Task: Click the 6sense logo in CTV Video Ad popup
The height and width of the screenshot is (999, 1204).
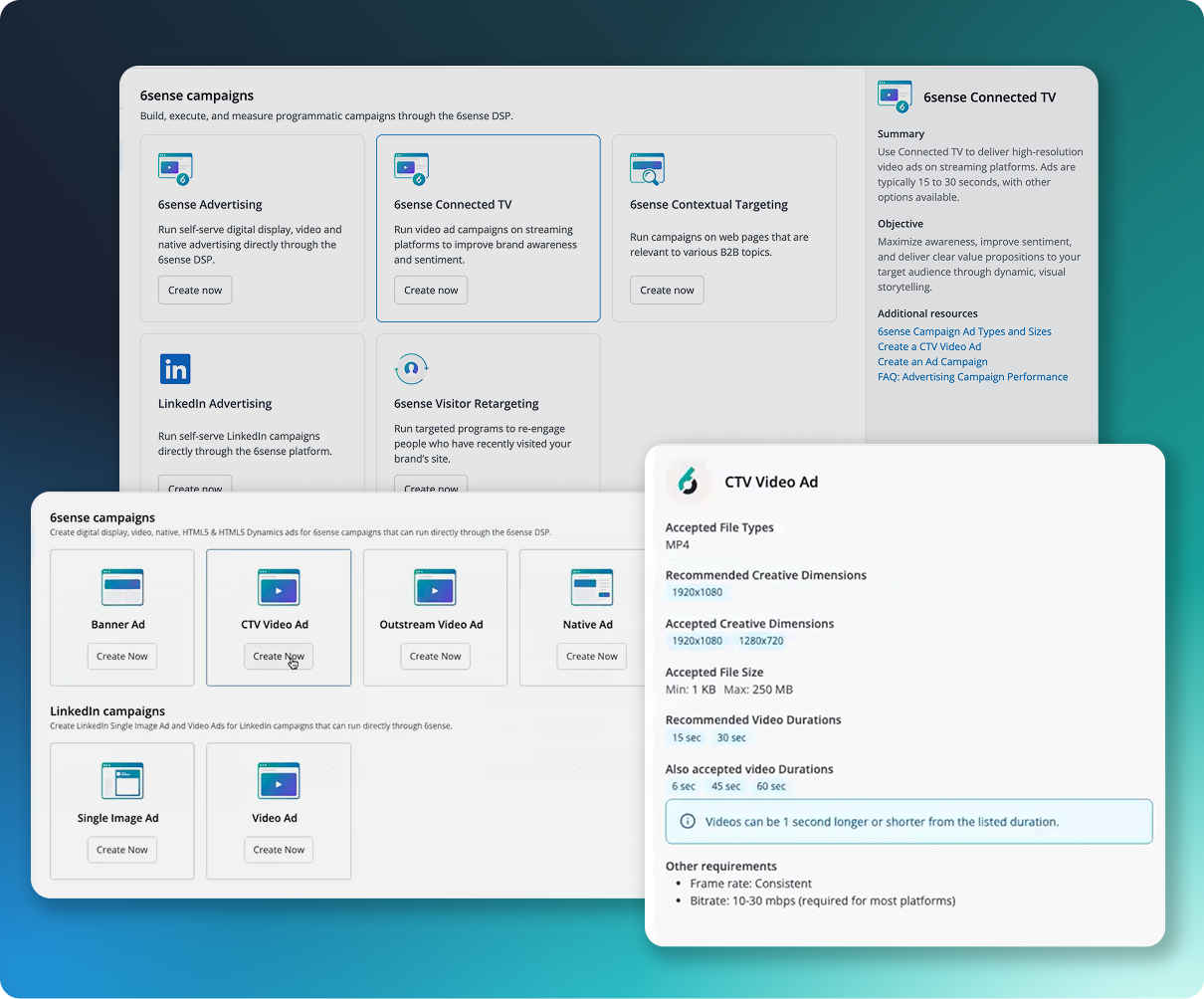Action: 689,482
